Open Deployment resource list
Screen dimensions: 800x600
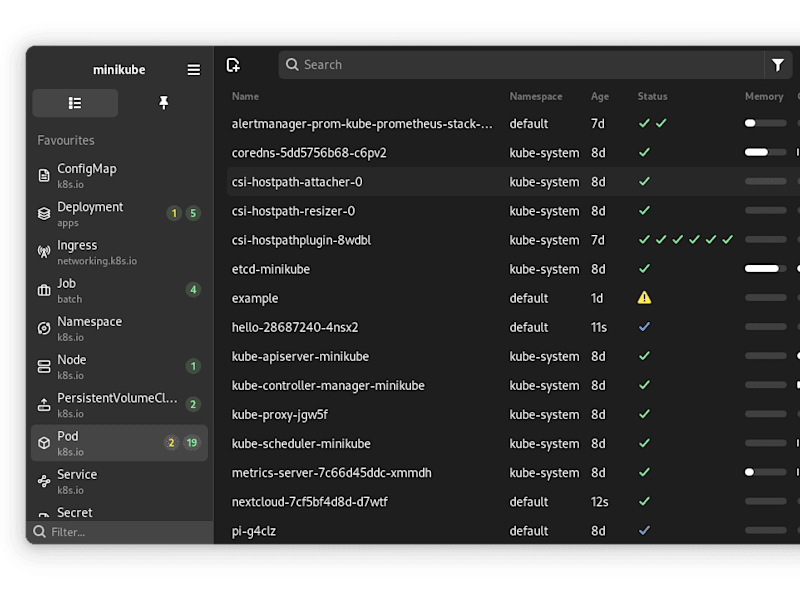(x=119, y=214)
